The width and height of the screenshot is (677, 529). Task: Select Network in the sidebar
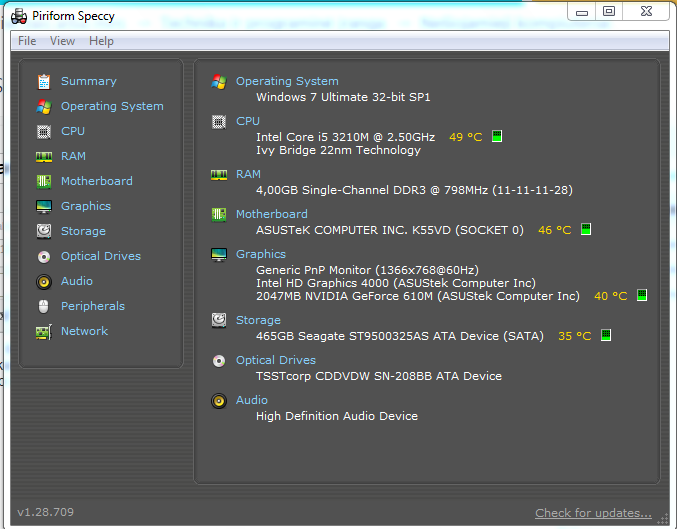[x=84, y=331]
